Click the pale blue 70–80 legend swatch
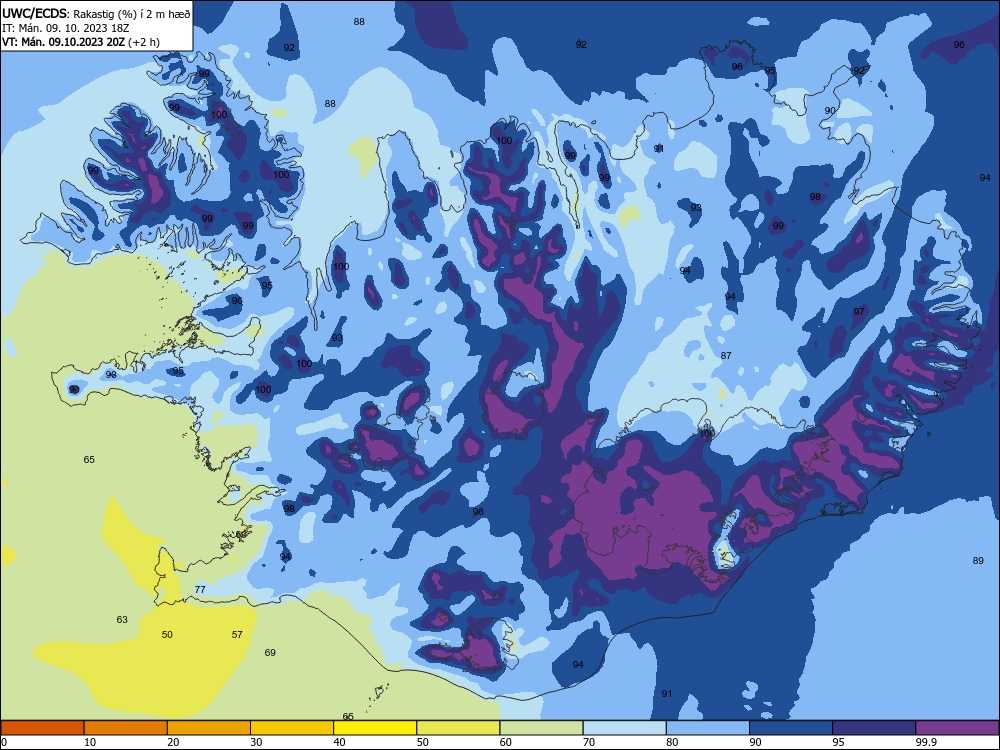The height and width of the screenshot is (750, 1000). tap(624, 728)
